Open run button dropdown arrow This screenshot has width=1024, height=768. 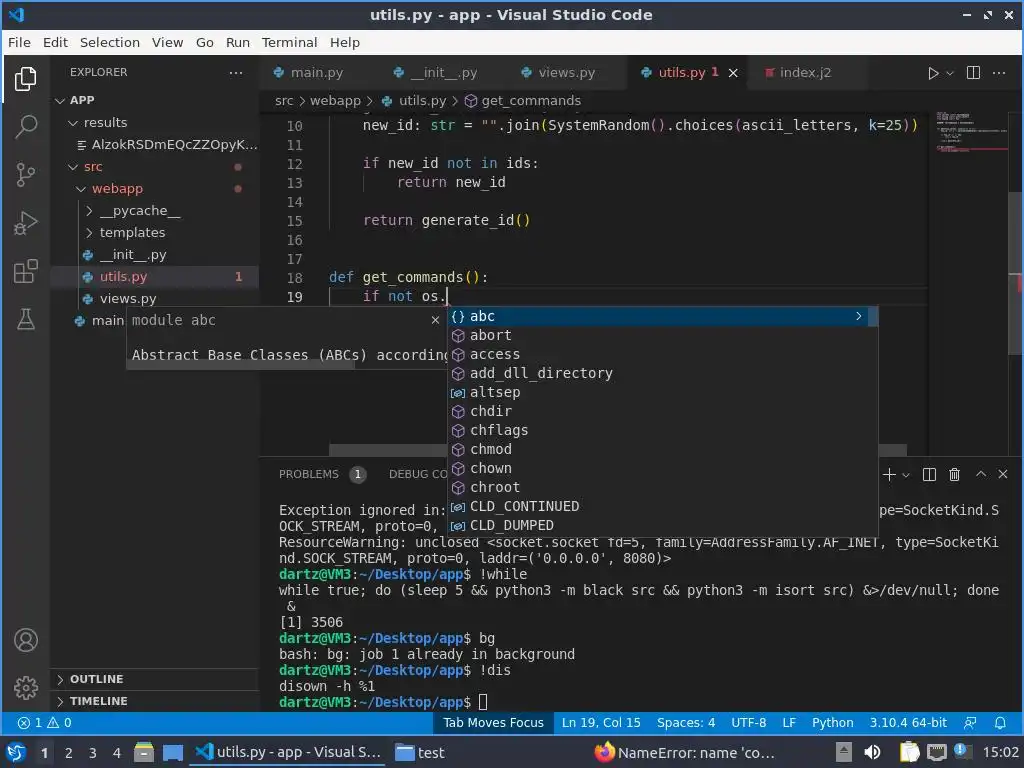click(950, 73)
